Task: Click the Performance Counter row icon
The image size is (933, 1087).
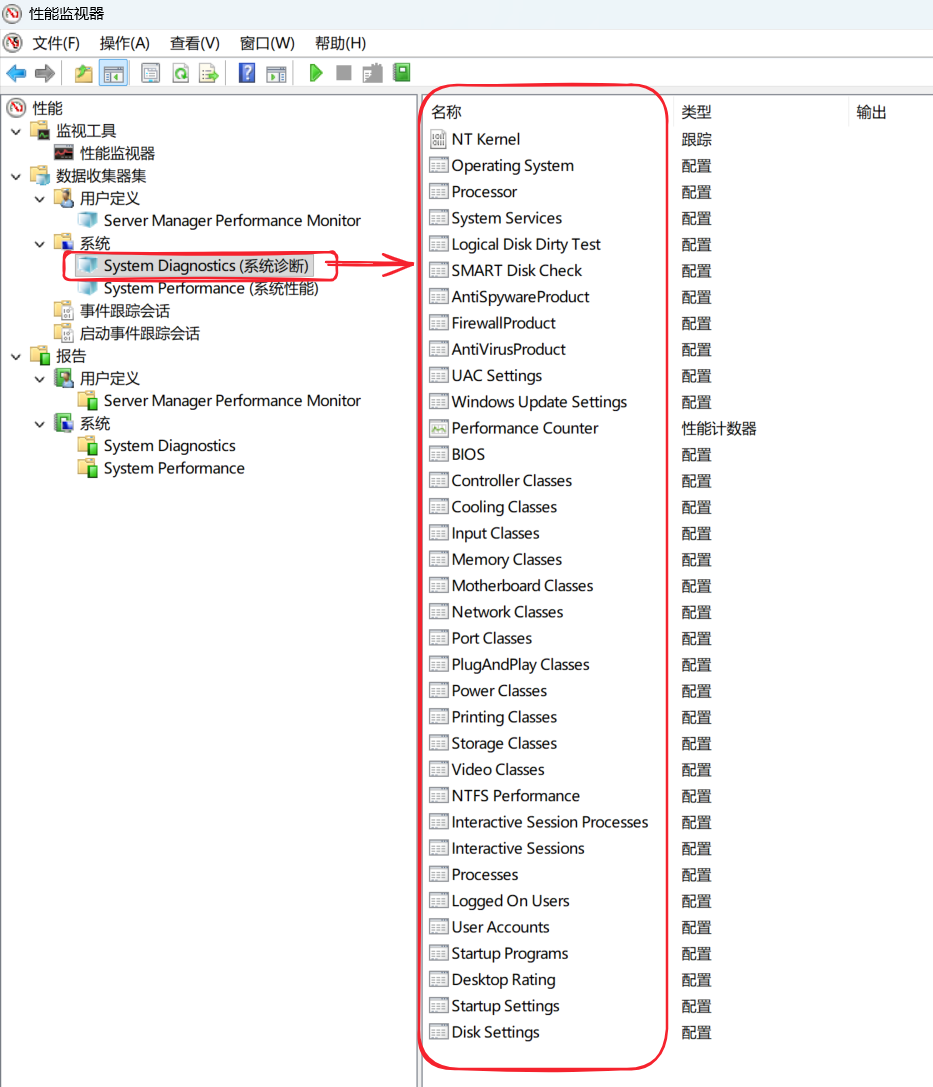Action: click(438, 428)
